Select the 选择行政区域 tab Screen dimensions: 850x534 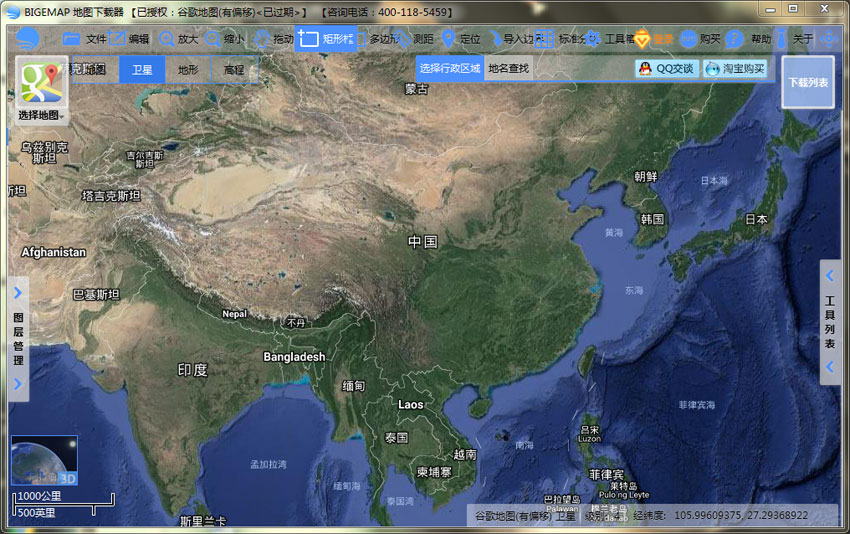point(450,68)
